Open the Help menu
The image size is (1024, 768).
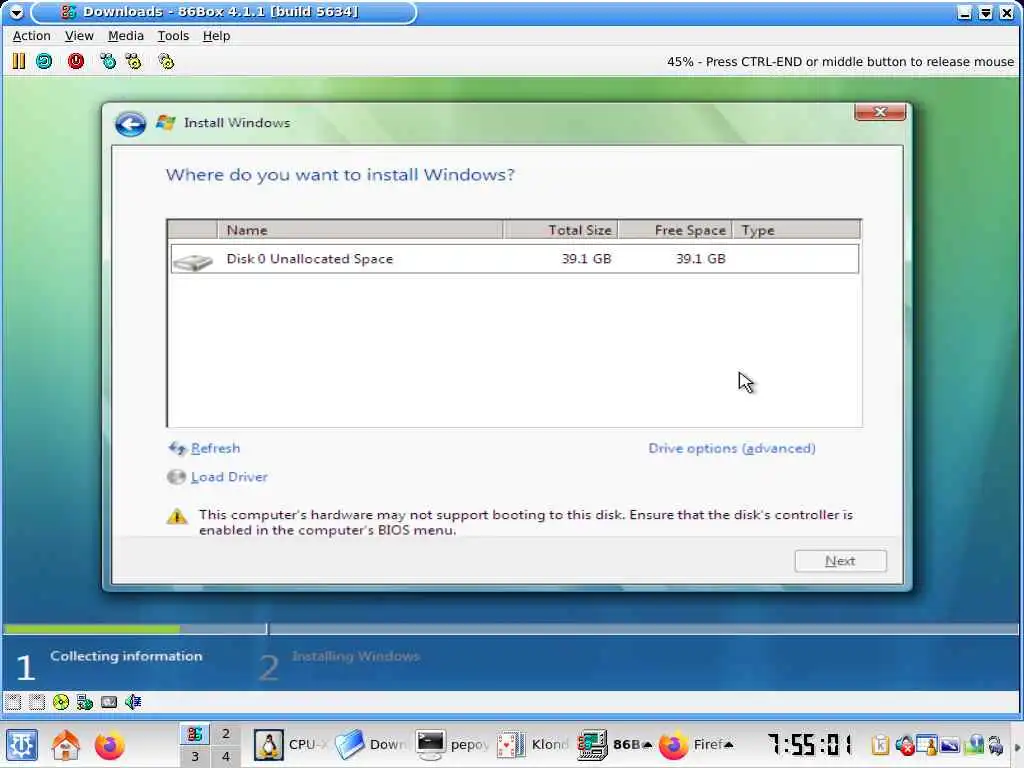[216, 36]
